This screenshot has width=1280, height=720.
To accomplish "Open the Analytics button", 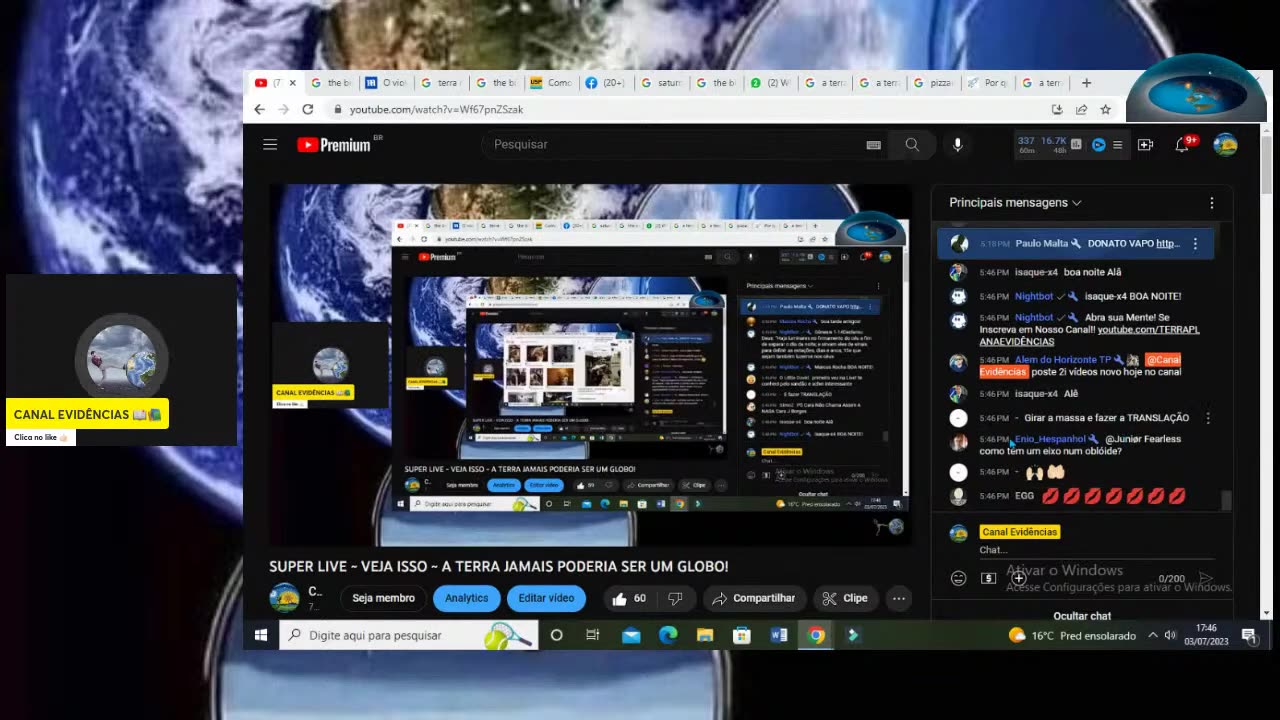I will click(466, 599).
